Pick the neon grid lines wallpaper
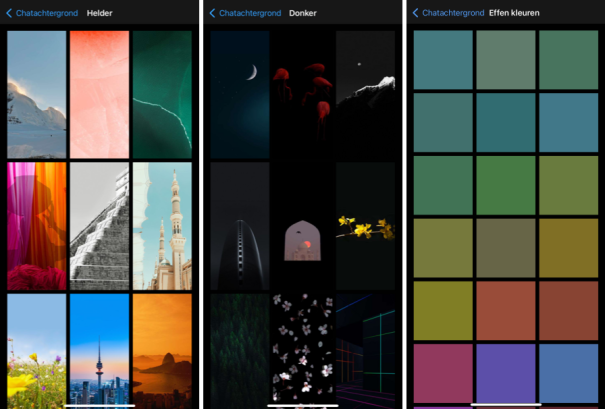The image size is (605, 409). [365, 349]
